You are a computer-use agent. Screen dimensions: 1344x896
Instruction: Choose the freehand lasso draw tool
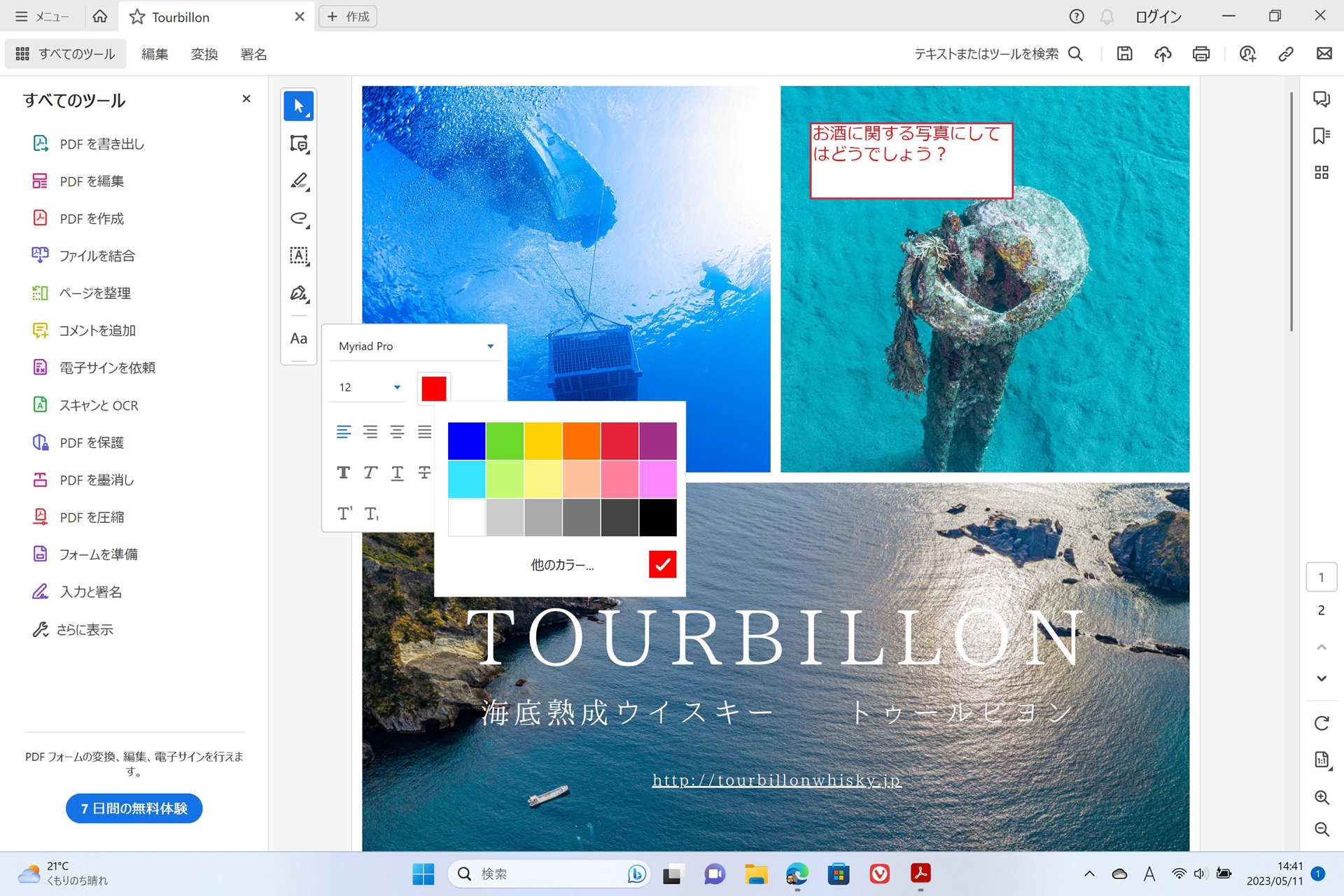[298, 218]
